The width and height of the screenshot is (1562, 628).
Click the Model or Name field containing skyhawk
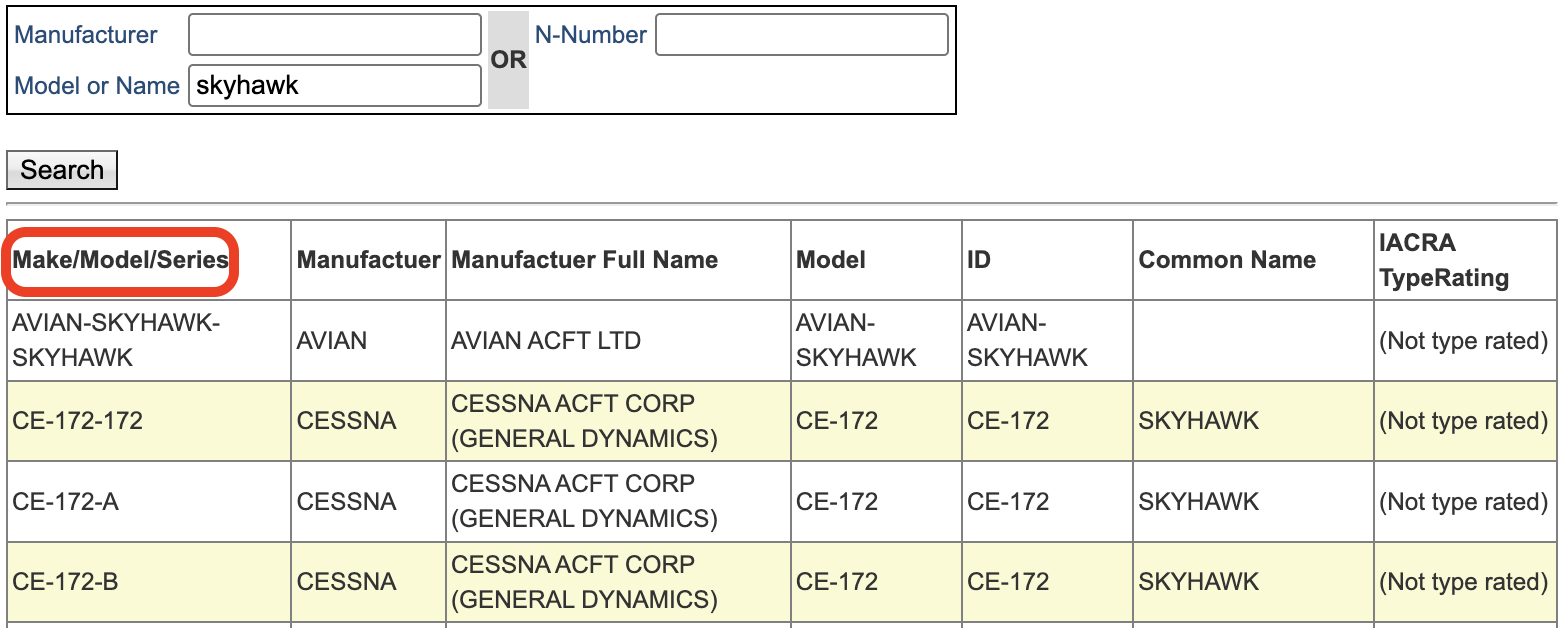(x=335, y=86)
